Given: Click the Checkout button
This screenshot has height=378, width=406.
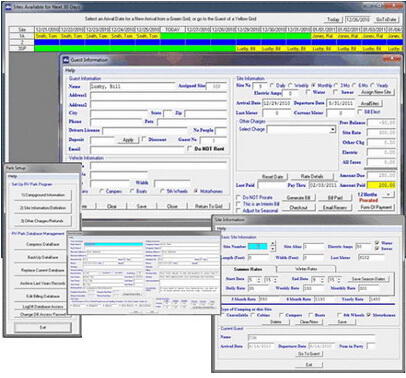Looking at the screenshot, I should coord(299,208).
